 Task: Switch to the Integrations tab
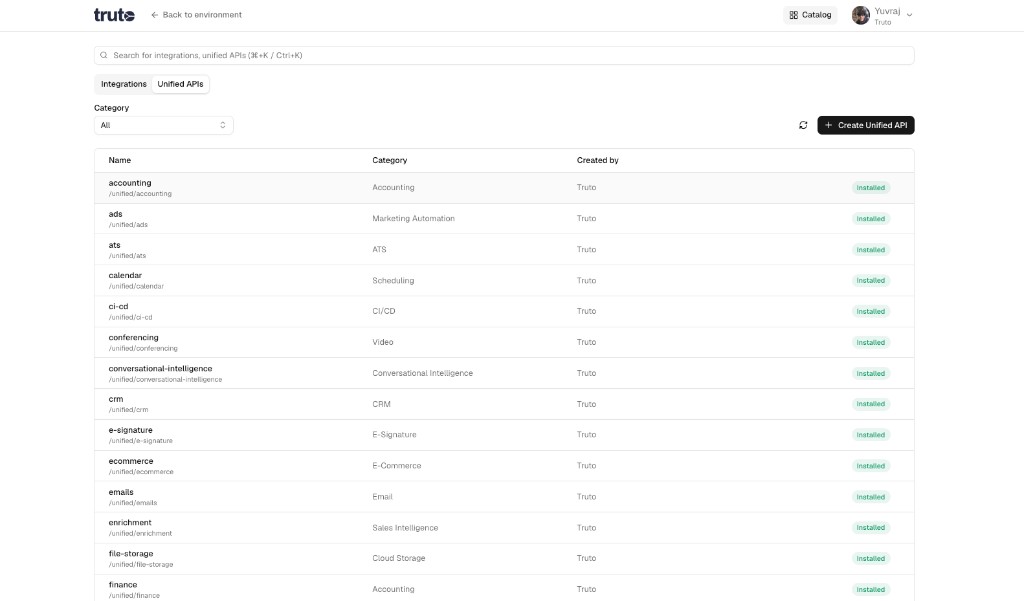tap(123, 84)
